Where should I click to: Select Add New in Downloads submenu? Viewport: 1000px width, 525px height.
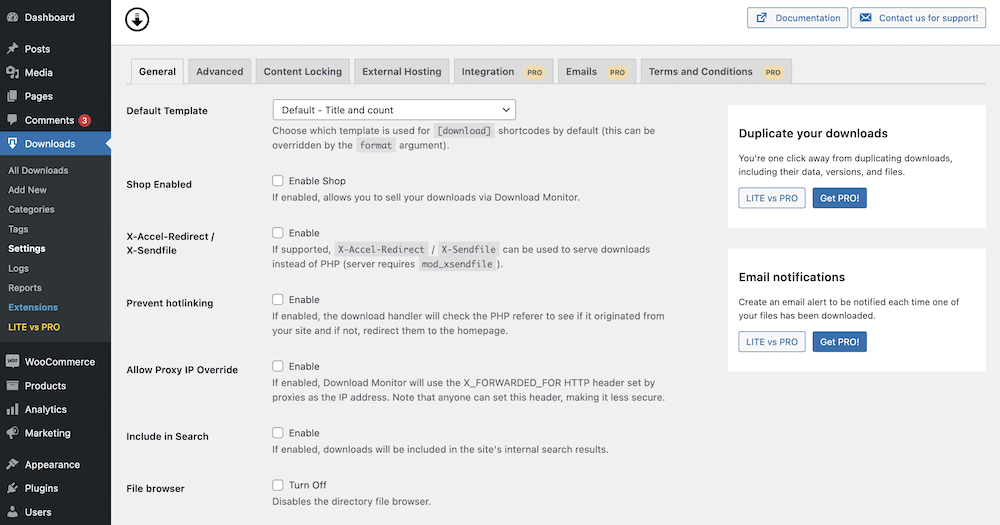27,189
